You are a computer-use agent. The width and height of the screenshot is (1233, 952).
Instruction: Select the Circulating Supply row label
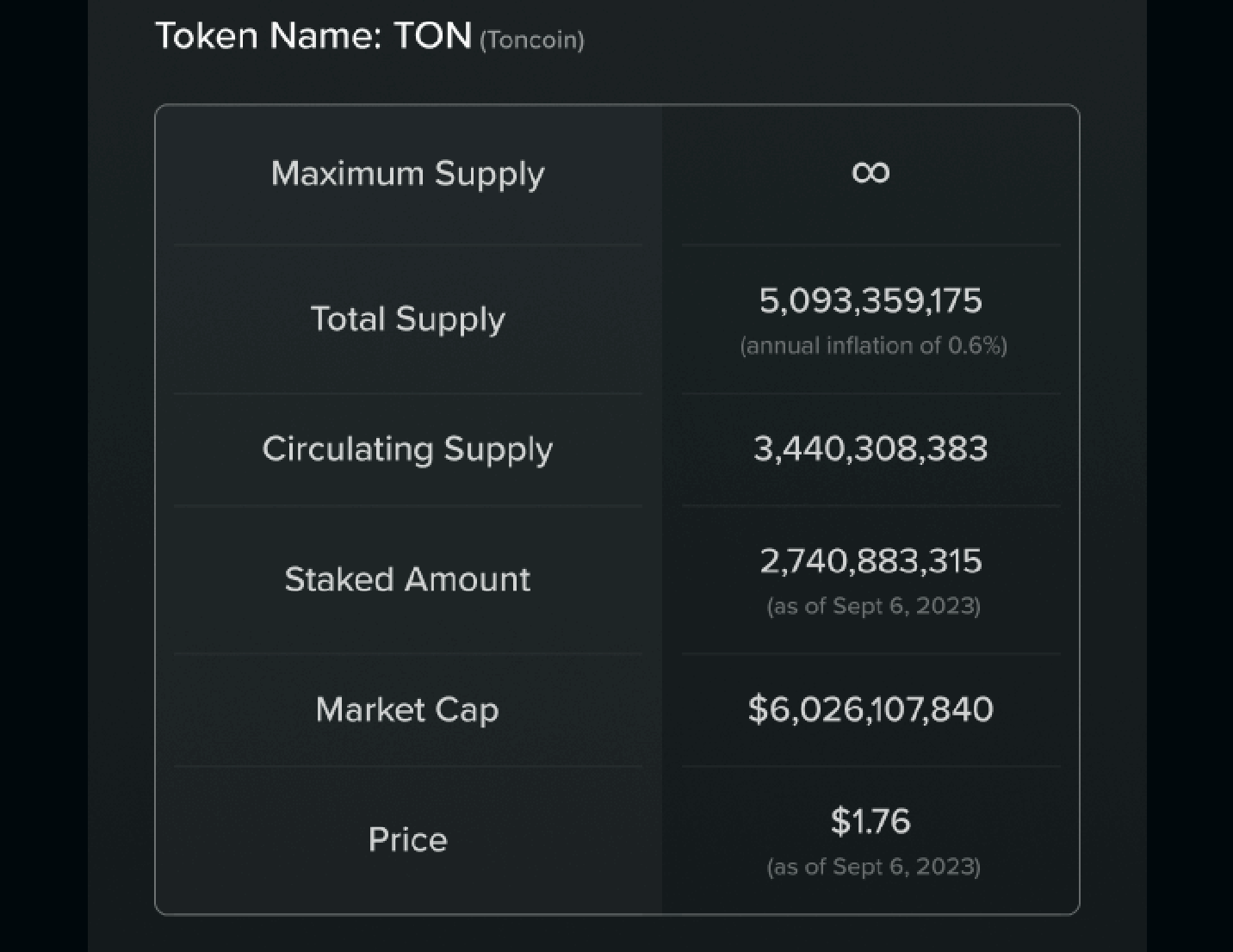tap(407, 449)
